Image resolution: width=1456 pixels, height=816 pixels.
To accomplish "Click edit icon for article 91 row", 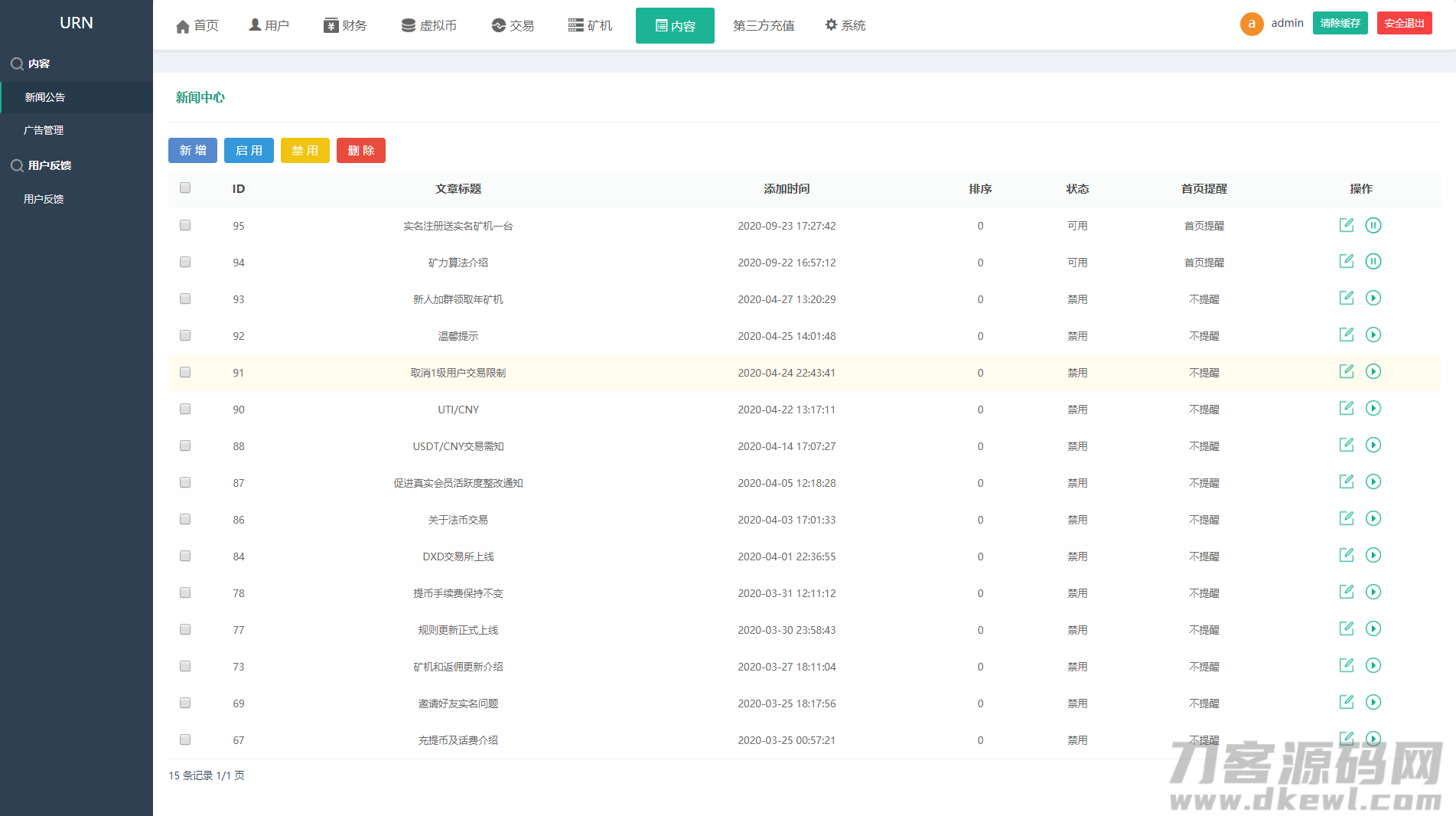I will coord(1347,372).
